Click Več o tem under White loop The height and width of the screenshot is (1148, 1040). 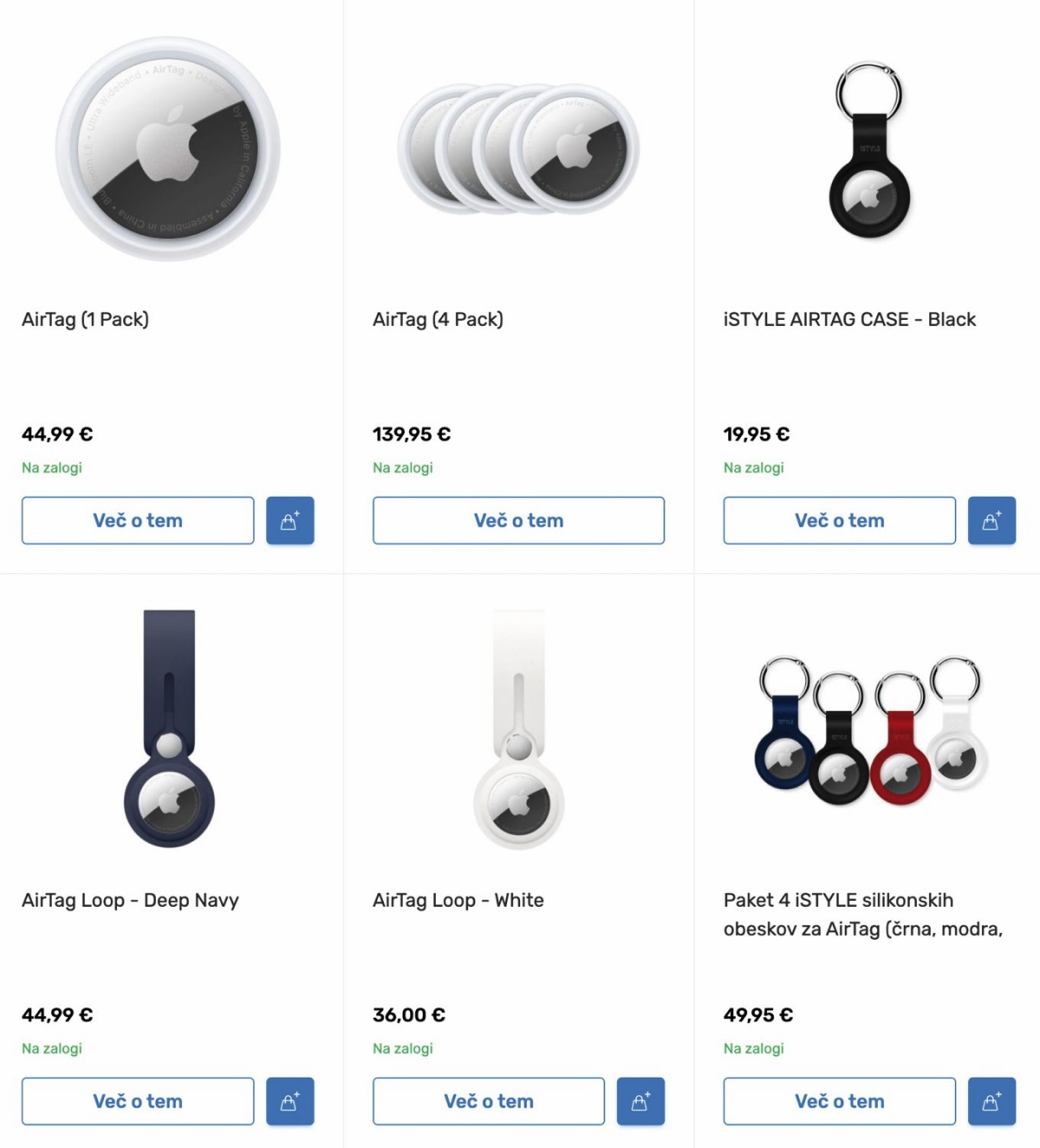click(489, 1101)
